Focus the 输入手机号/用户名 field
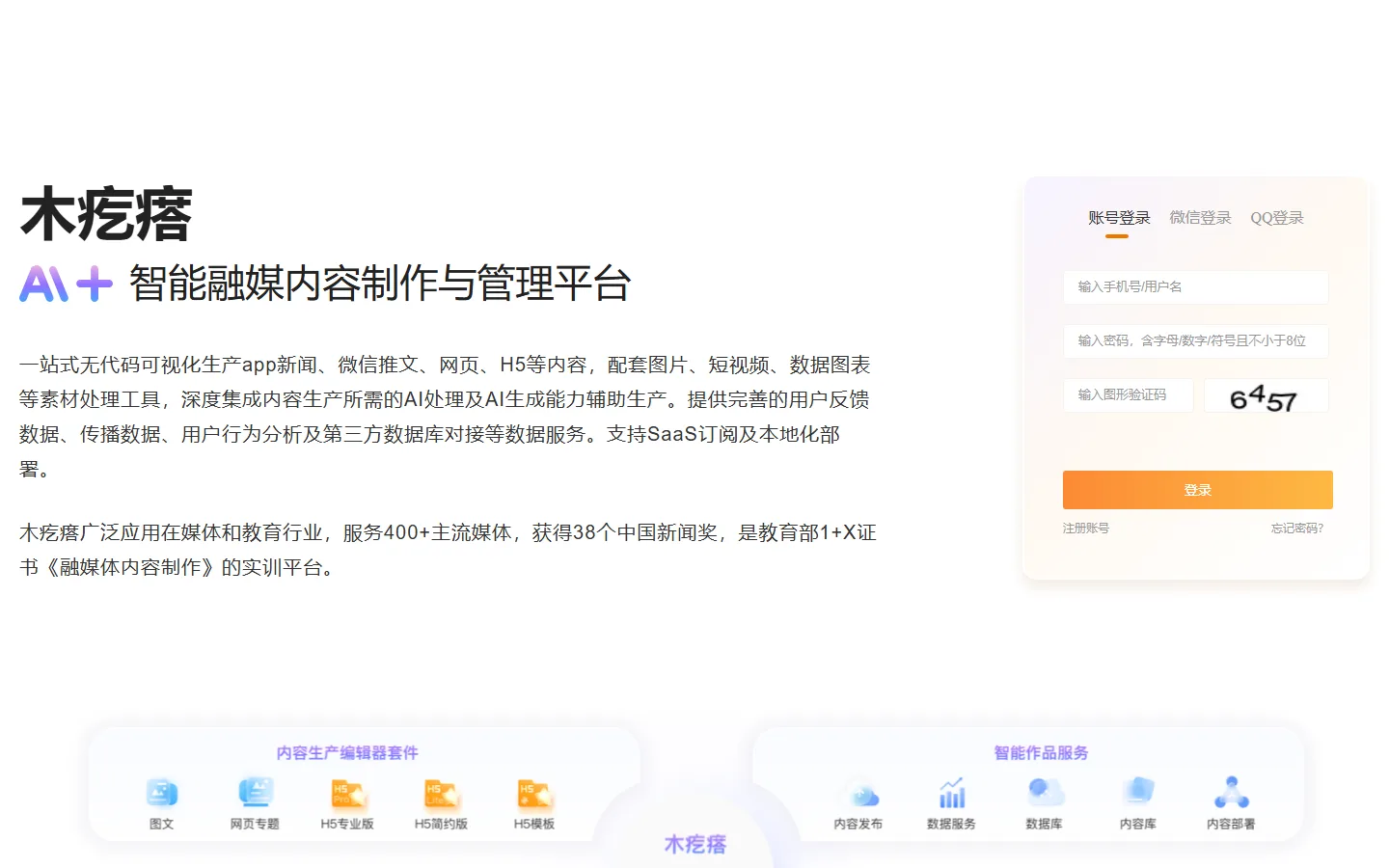The height and width of the screenshot is (868, 1389). point(1196,287)
